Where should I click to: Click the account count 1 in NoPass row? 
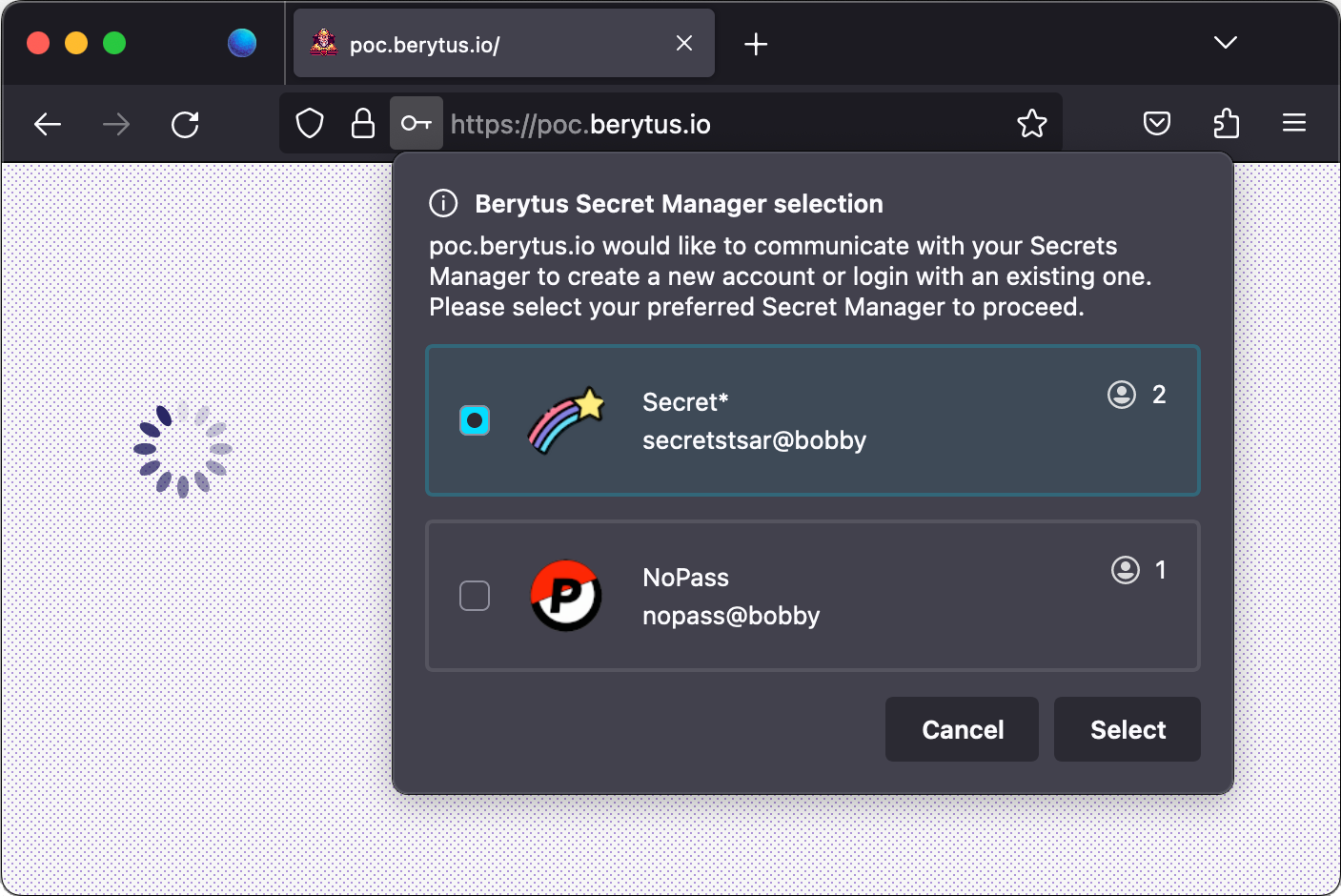click(x=1161, y=570)
